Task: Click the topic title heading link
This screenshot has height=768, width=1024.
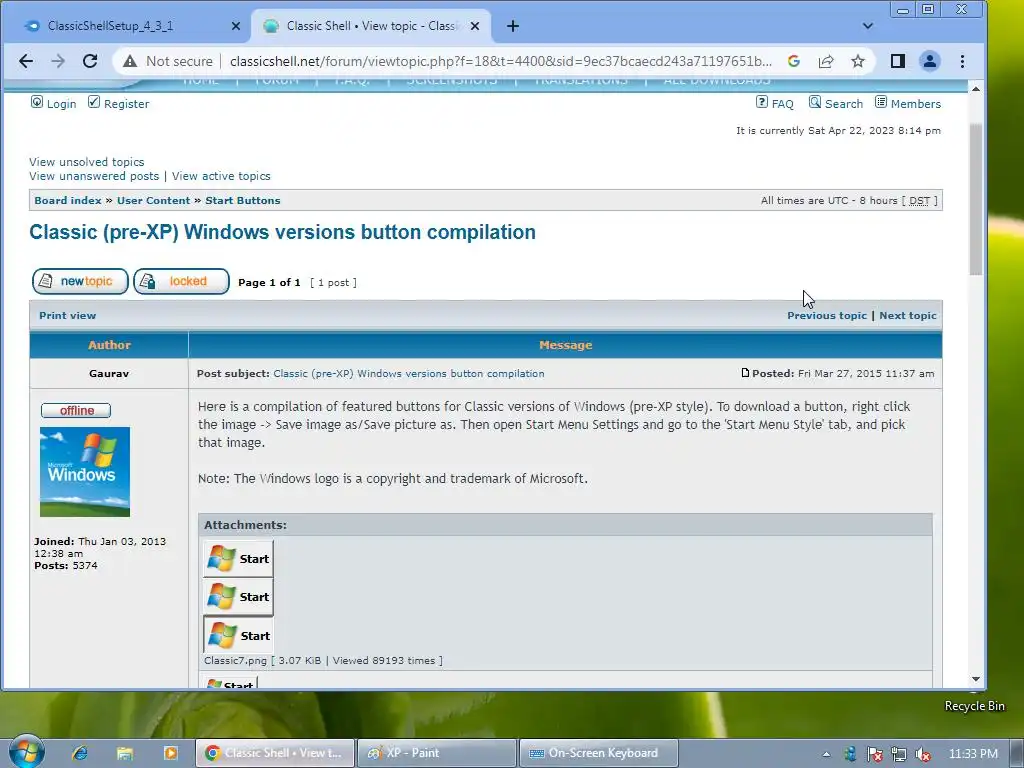Action: point(282,232)
